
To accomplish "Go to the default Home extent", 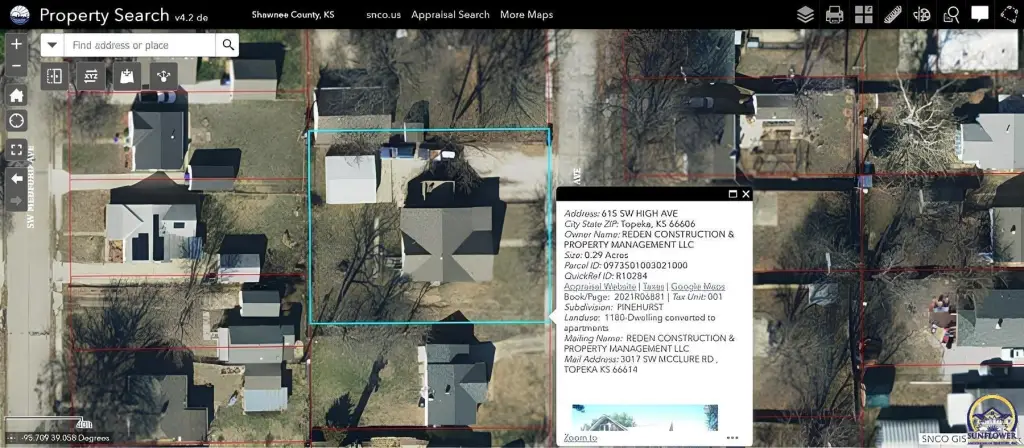I will 16,95.
